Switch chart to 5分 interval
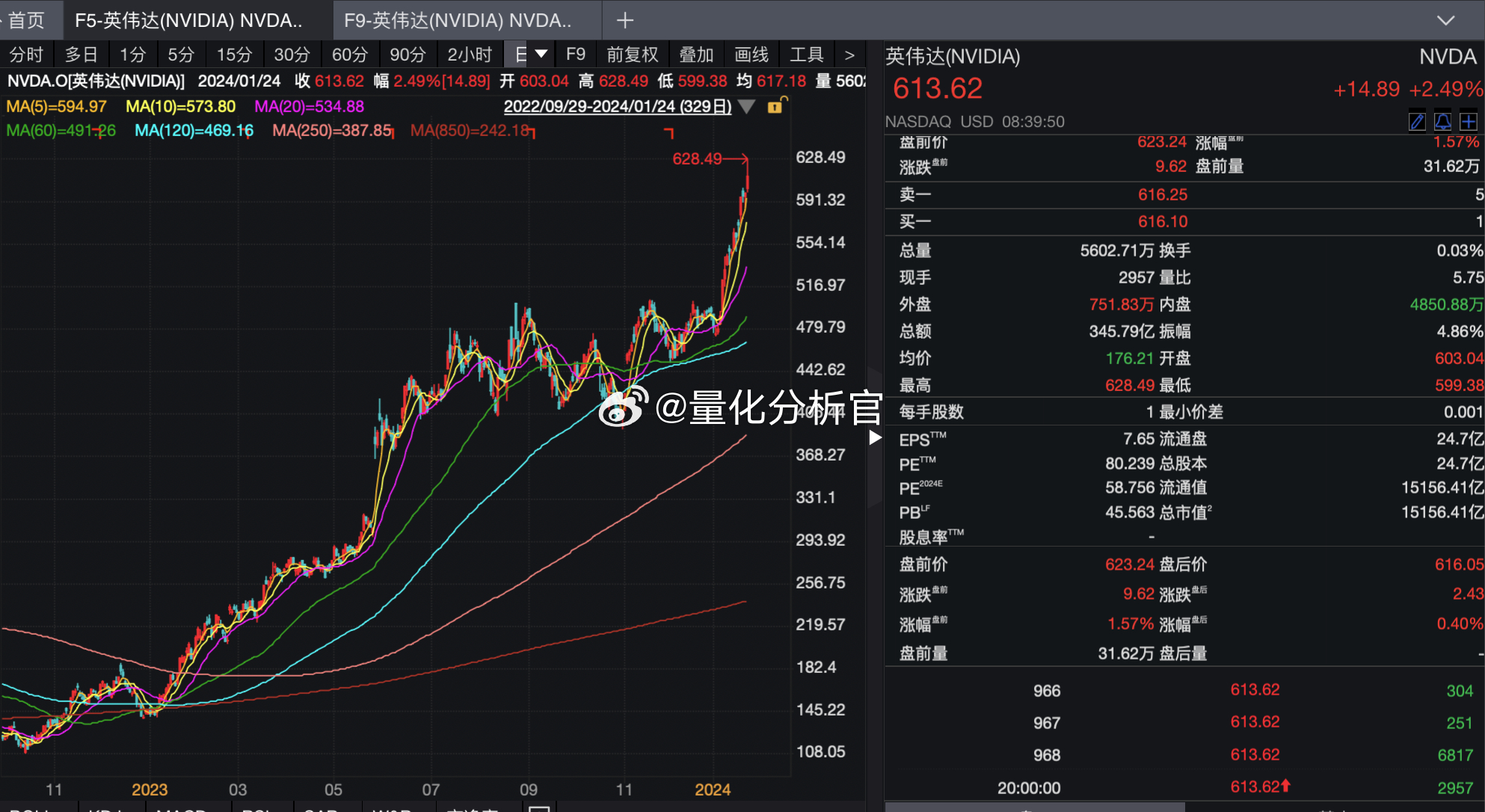 (x=181, y=55)
